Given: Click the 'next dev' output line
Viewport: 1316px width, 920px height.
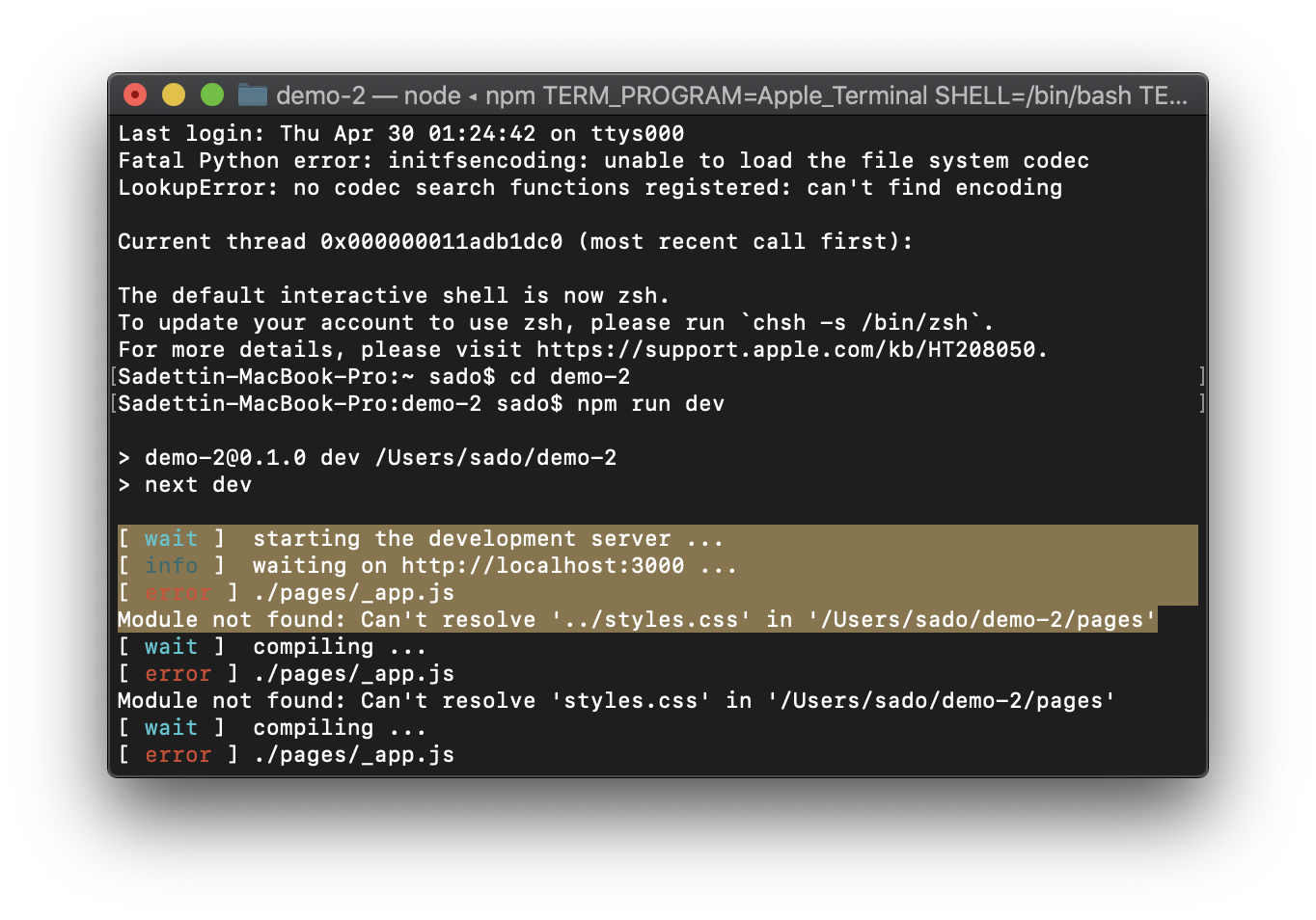Looking at the screenshot, I should pos(198,484).
